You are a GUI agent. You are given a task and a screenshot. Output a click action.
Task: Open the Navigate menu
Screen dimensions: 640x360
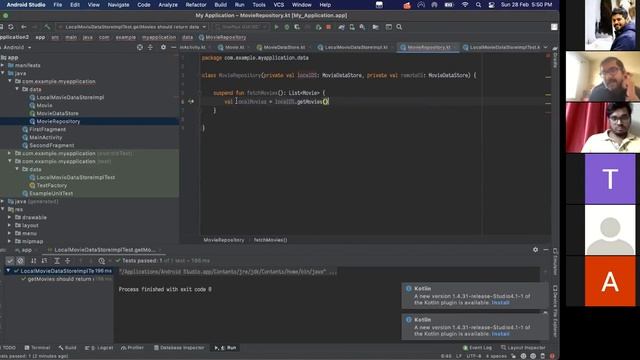118,5
